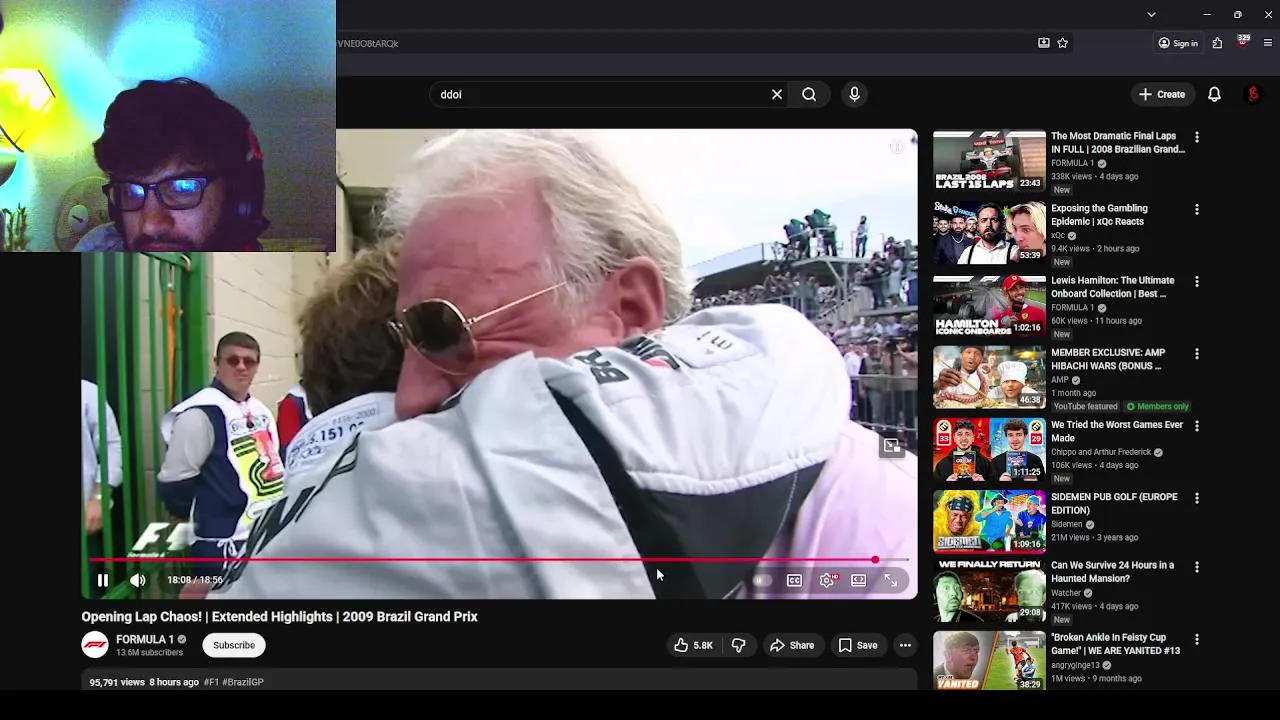Open FORMULA 1 channel avatar

pos(95,645)
